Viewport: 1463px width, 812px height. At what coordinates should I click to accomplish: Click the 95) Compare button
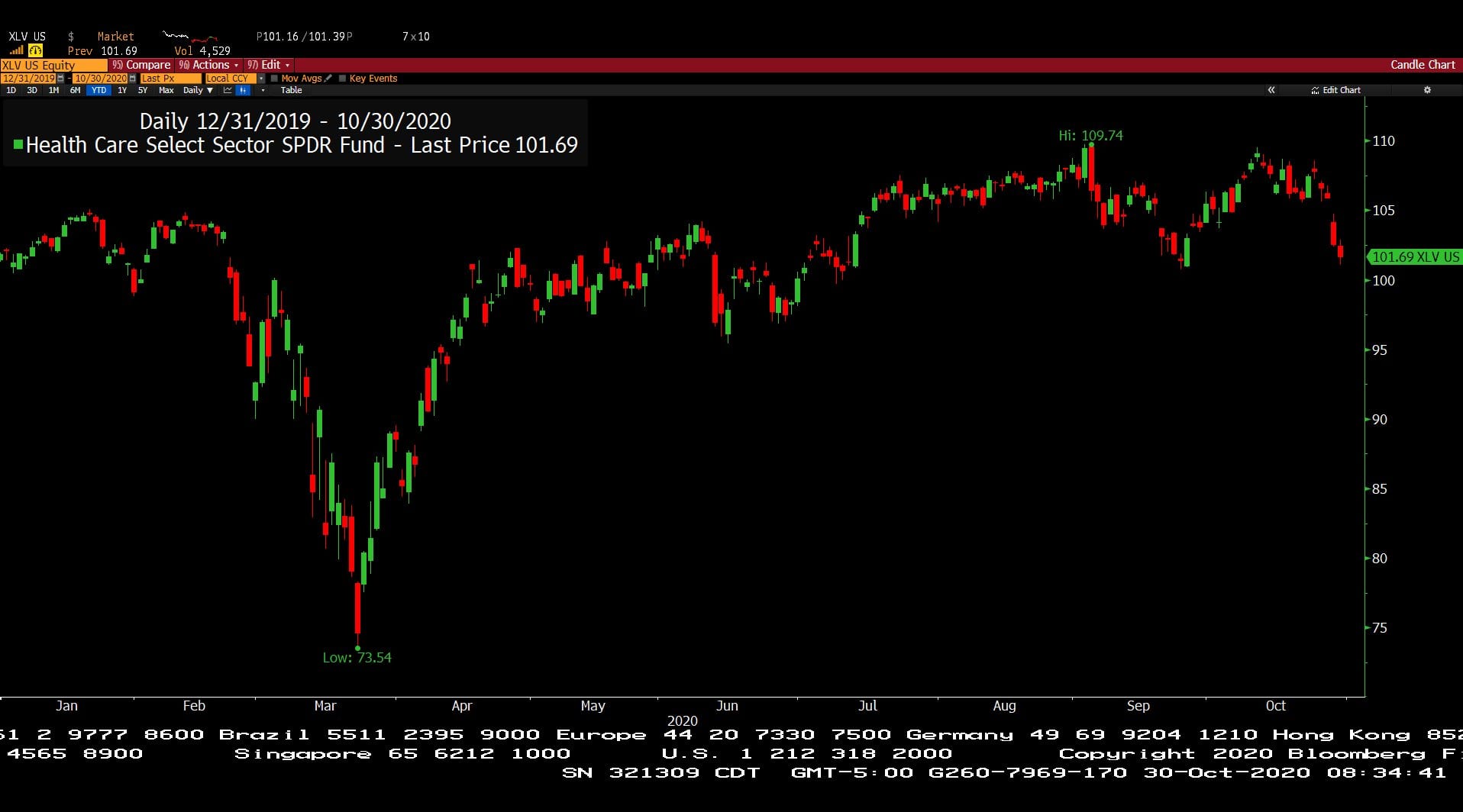coord(140,65)
